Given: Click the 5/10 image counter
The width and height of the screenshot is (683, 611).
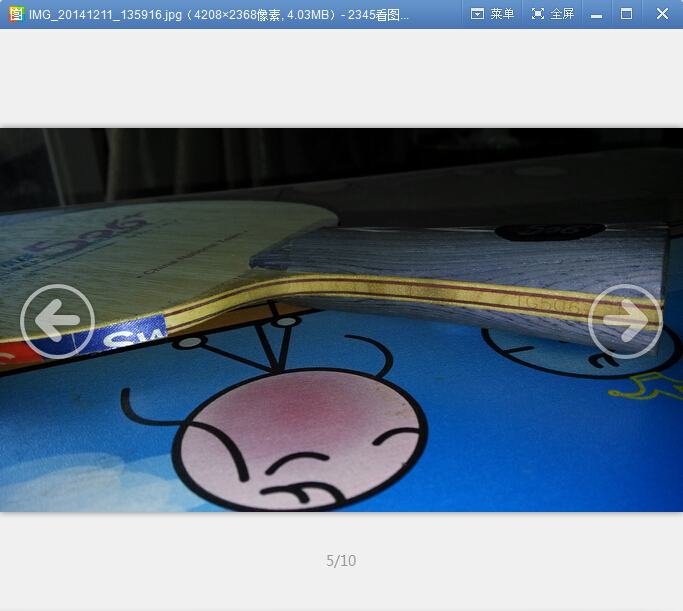Looking at the screenshot, I should (341, 561).
